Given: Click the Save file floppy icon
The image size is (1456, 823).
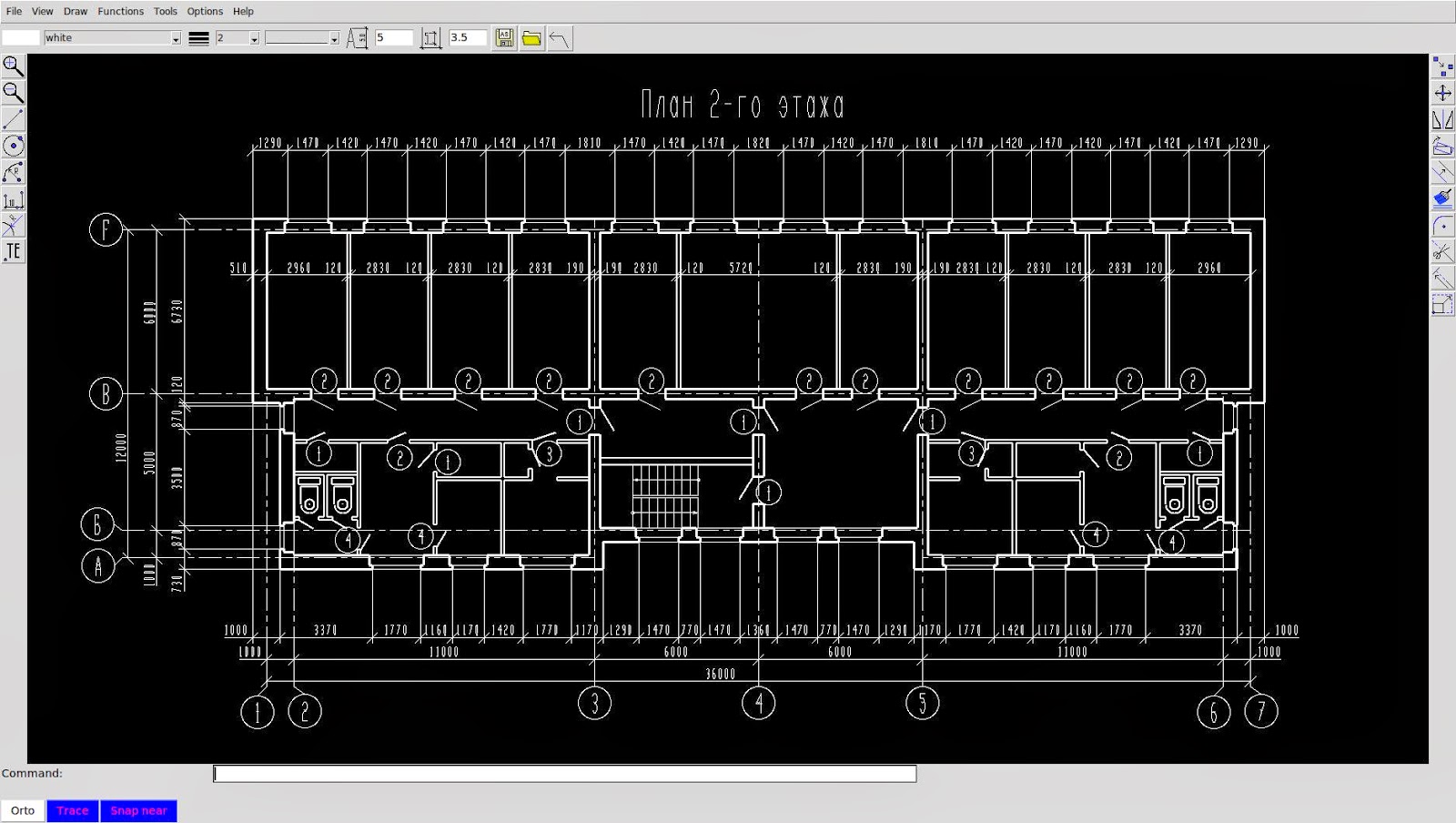Looking at the screenshot, I should tap(504, 38).
